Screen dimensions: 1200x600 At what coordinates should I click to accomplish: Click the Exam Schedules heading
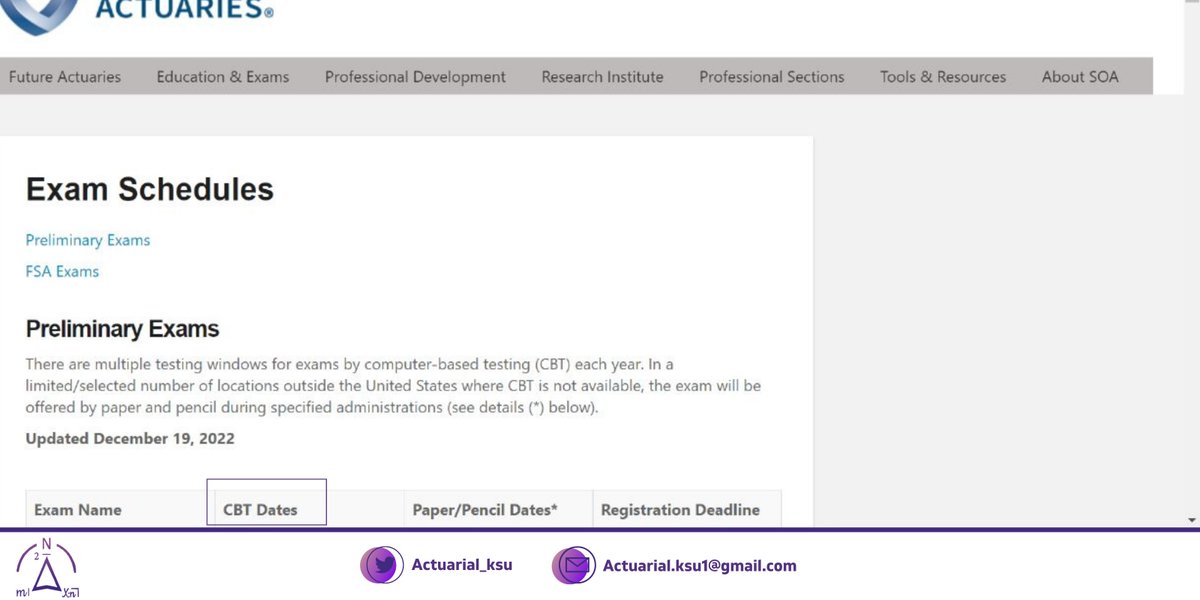click(x=150, y=189)
